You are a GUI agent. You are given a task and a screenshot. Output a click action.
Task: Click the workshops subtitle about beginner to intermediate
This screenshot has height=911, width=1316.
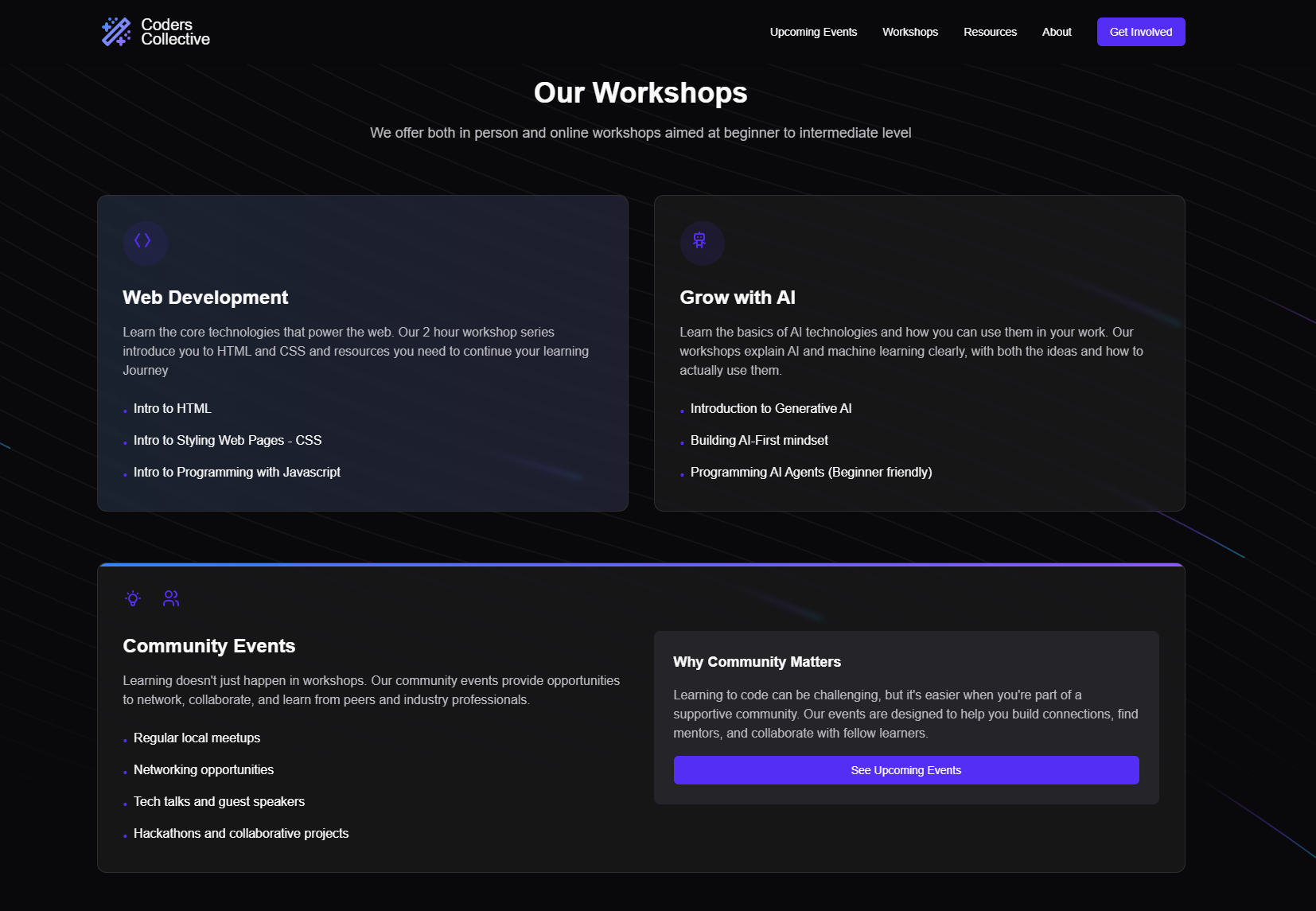(640, 133)
